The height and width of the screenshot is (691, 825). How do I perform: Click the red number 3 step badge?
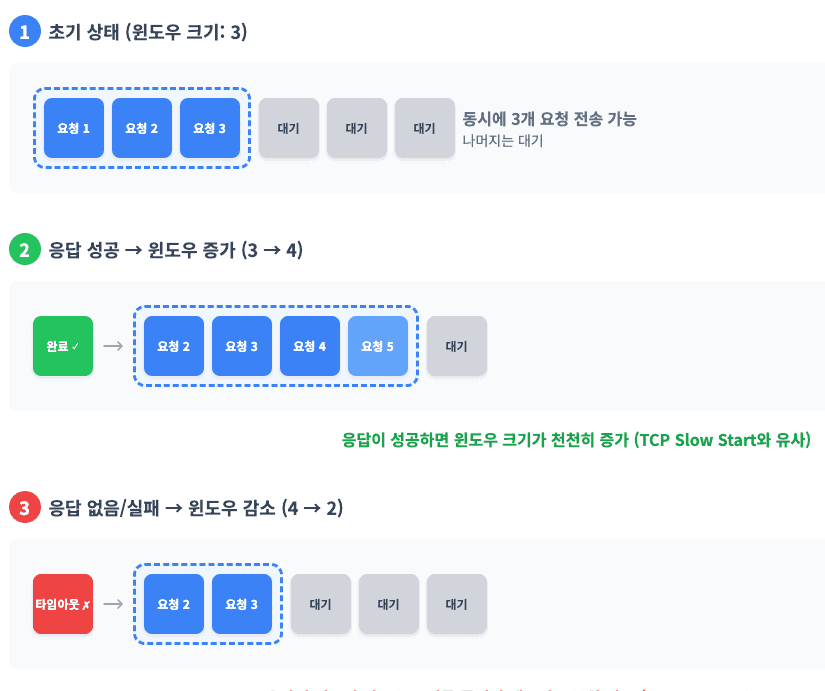point(23,508)
